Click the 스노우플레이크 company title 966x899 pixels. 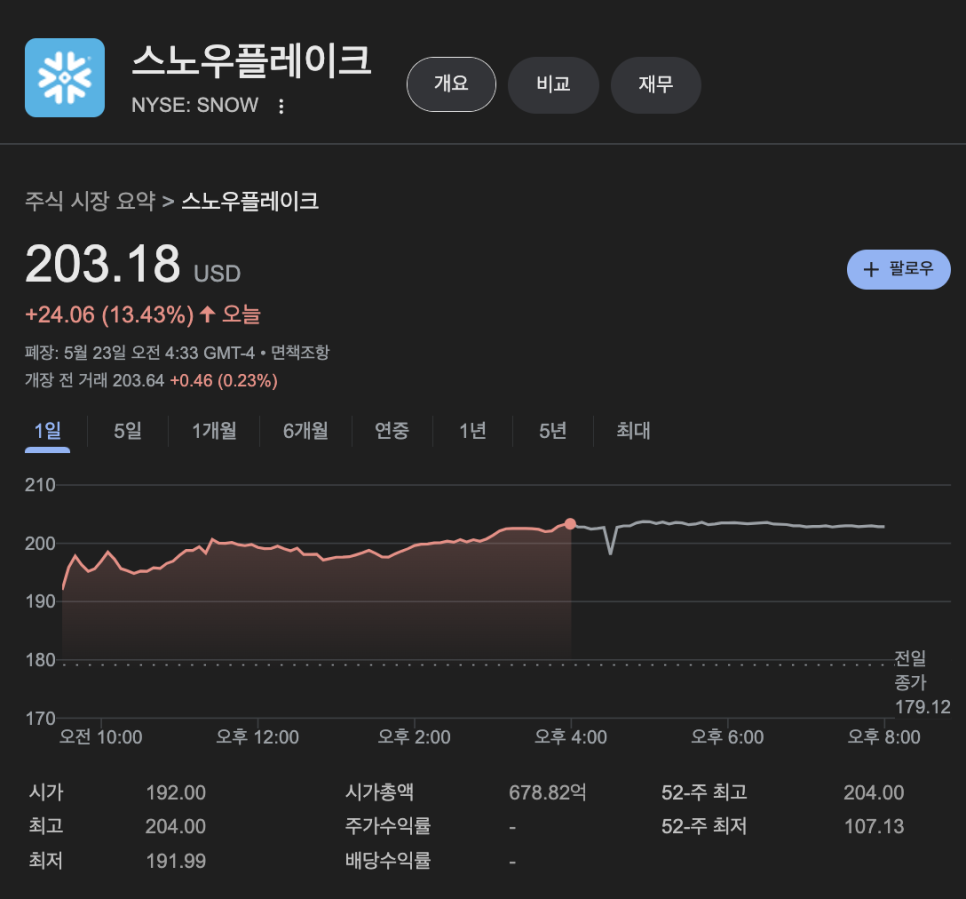pyautogui.click(x=251, y=61)
